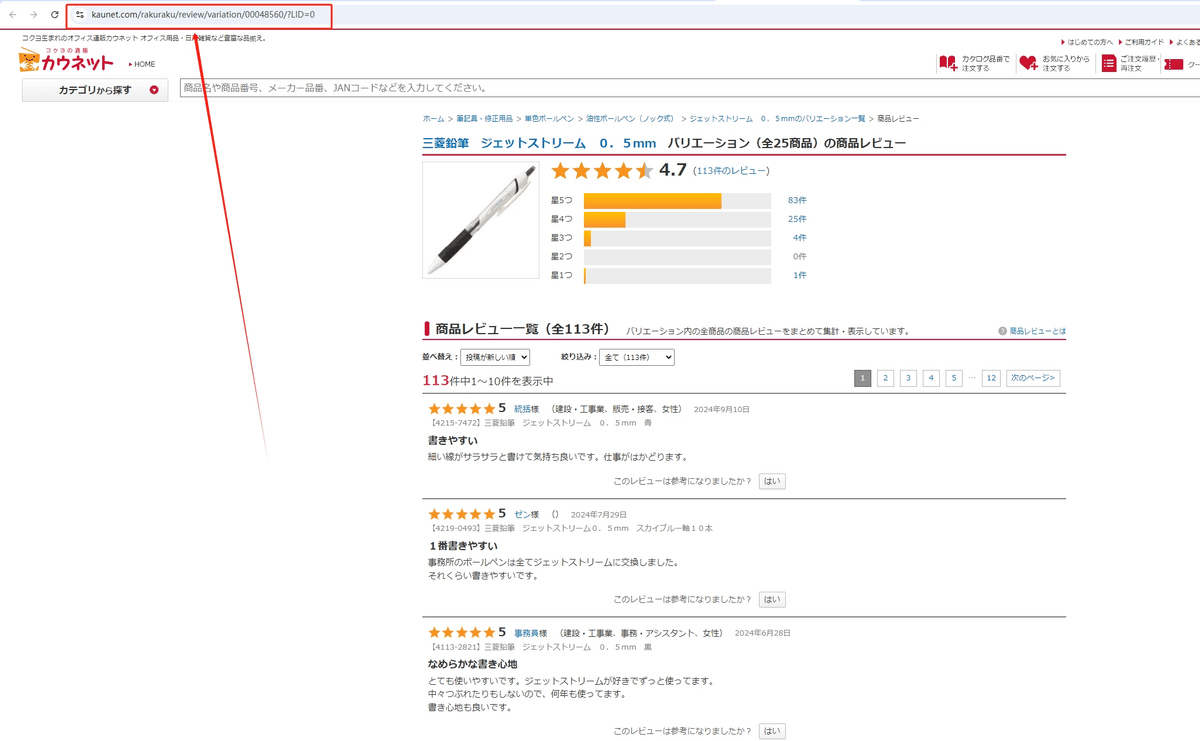Open reviewer 事務員's profile link
This screenshot has width=1200, height=741.
pos(528,633)
